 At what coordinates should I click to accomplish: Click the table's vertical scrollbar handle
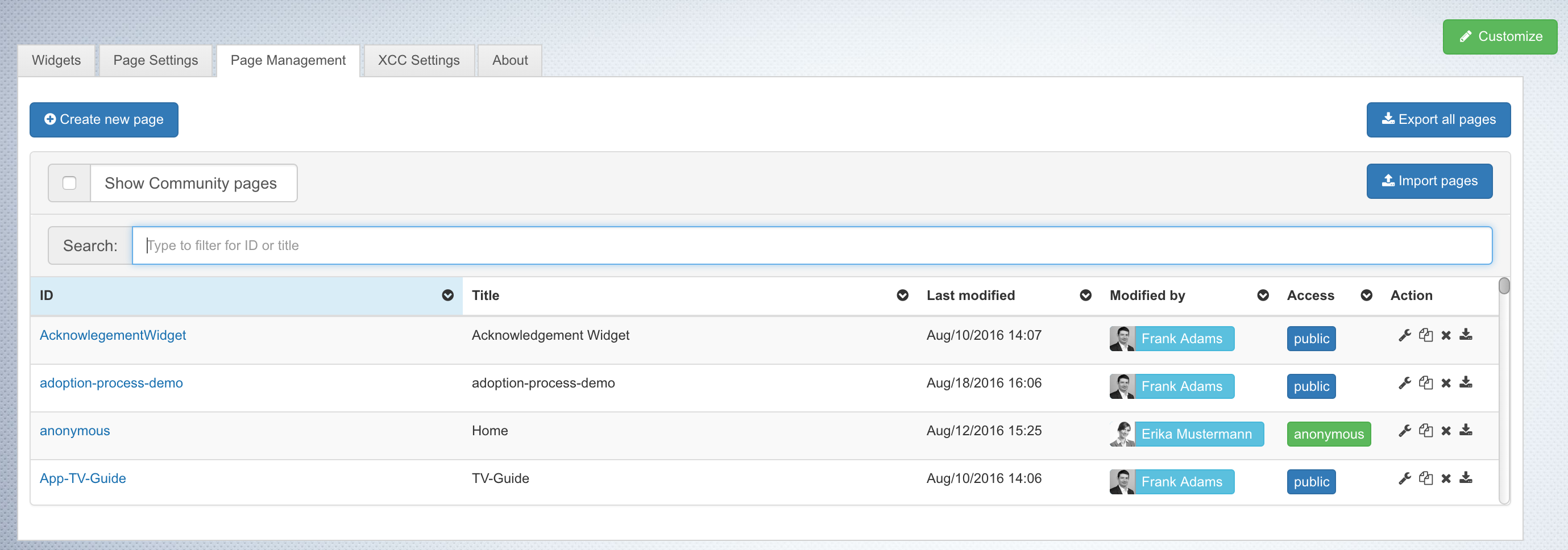click(x=1504, y=286)
